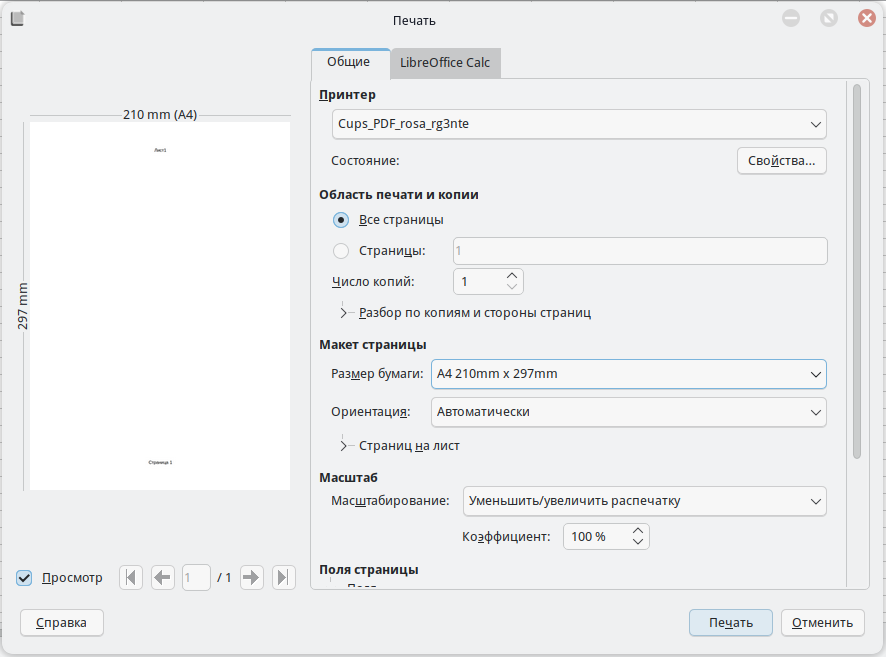Click the Отменить button
The height and width of the screenshot is (657, 886).
tap(823, 623)
